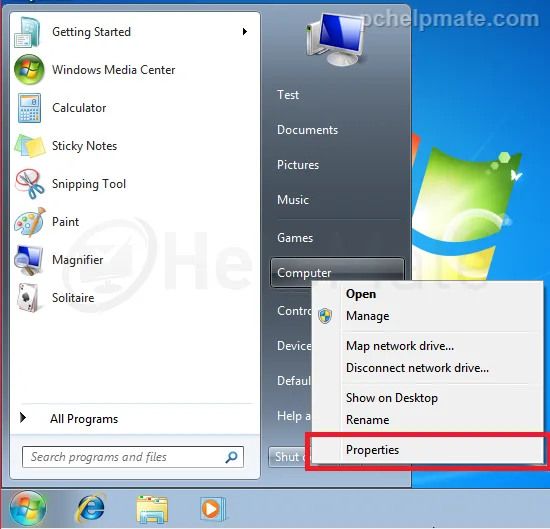
Task: Expand the Getting Started submenu arrow
Action: pos(245,32)
